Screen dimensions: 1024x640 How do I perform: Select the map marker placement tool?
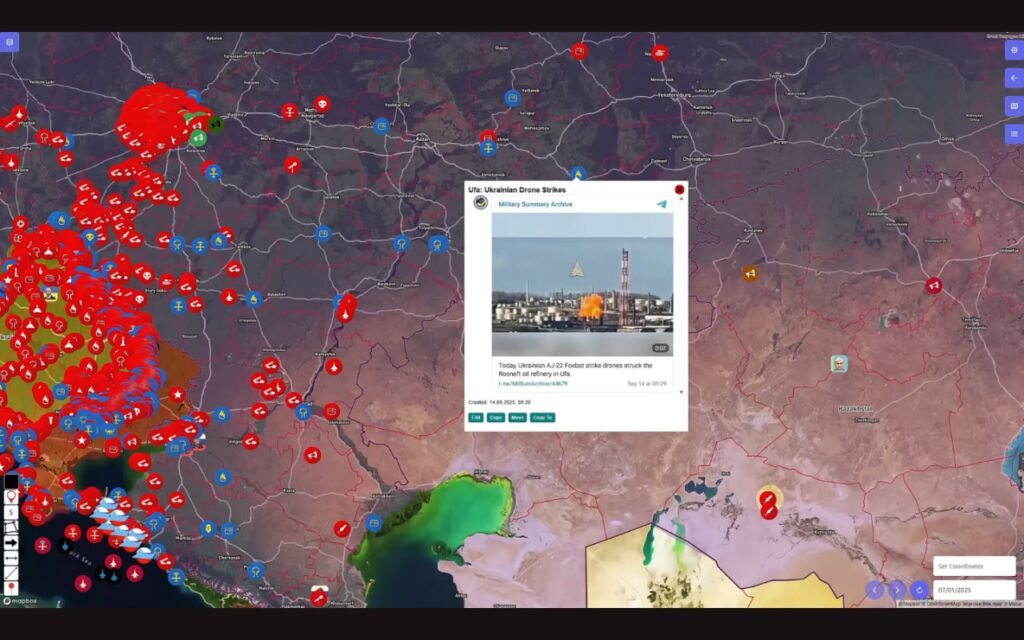[11, 497]
